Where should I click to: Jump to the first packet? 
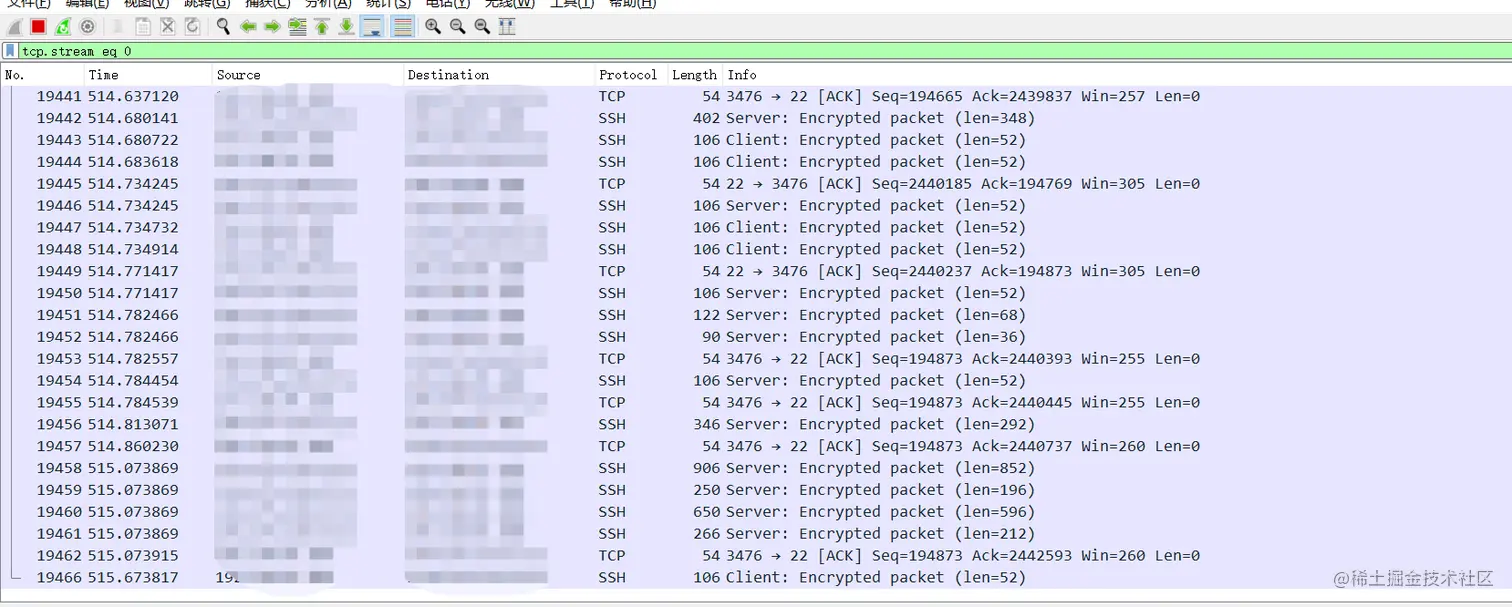pyautogui.click(x=322, y=27)
